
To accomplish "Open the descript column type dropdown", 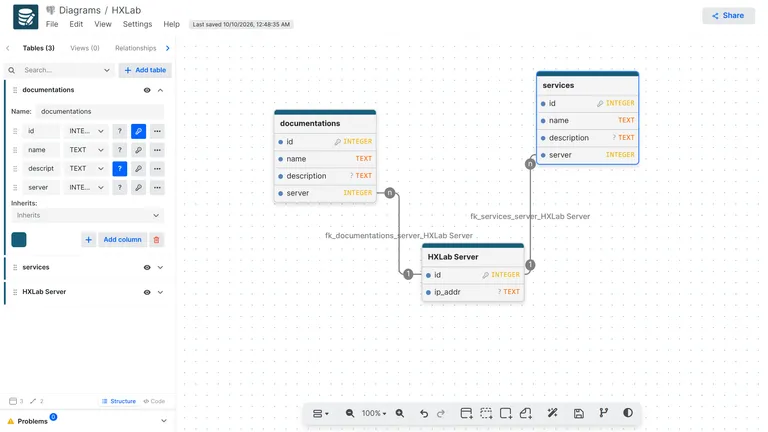I will pyautogui.click(x=86, y=168).
